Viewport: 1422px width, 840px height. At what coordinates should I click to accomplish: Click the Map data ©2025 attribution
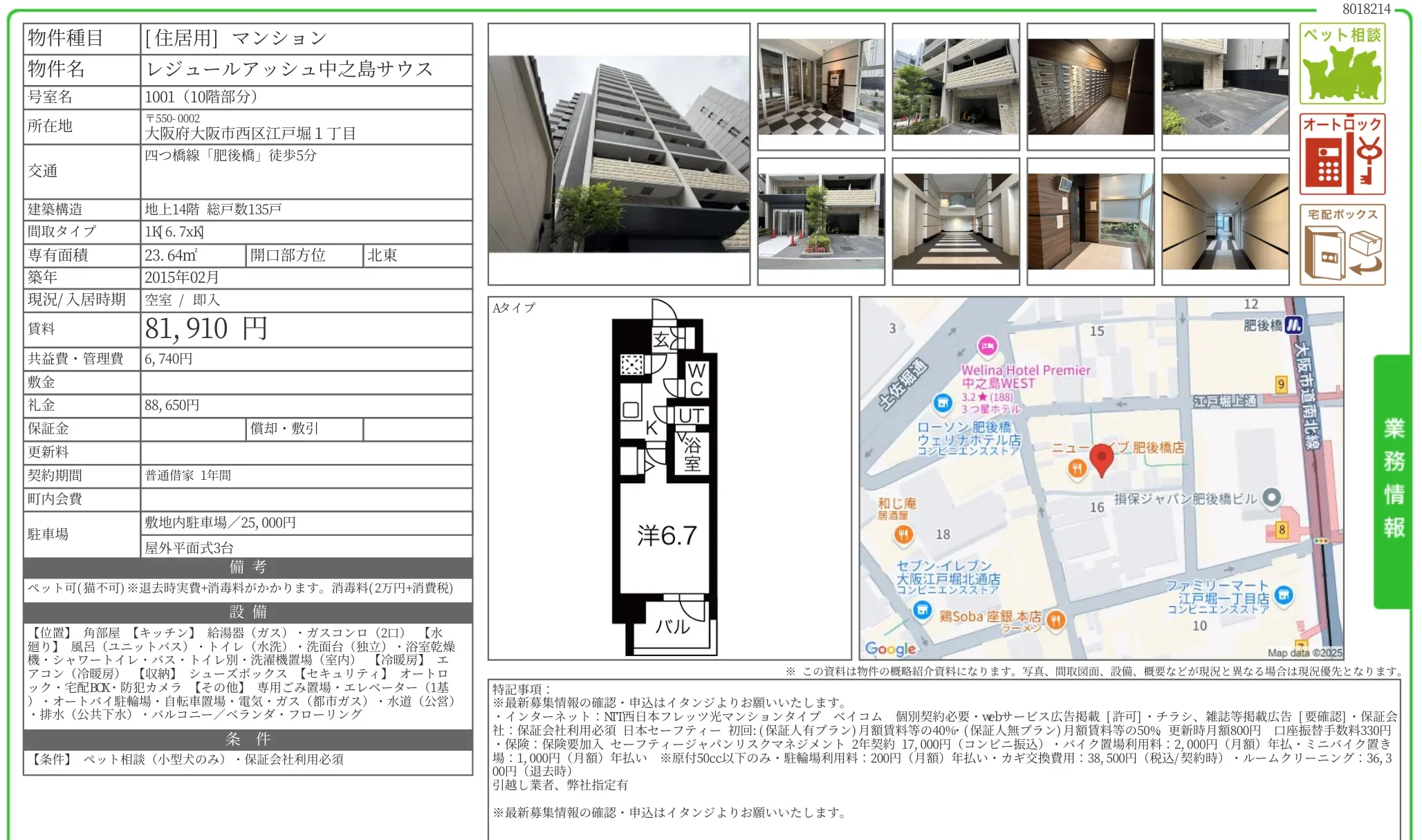(x=1304, y=653)
